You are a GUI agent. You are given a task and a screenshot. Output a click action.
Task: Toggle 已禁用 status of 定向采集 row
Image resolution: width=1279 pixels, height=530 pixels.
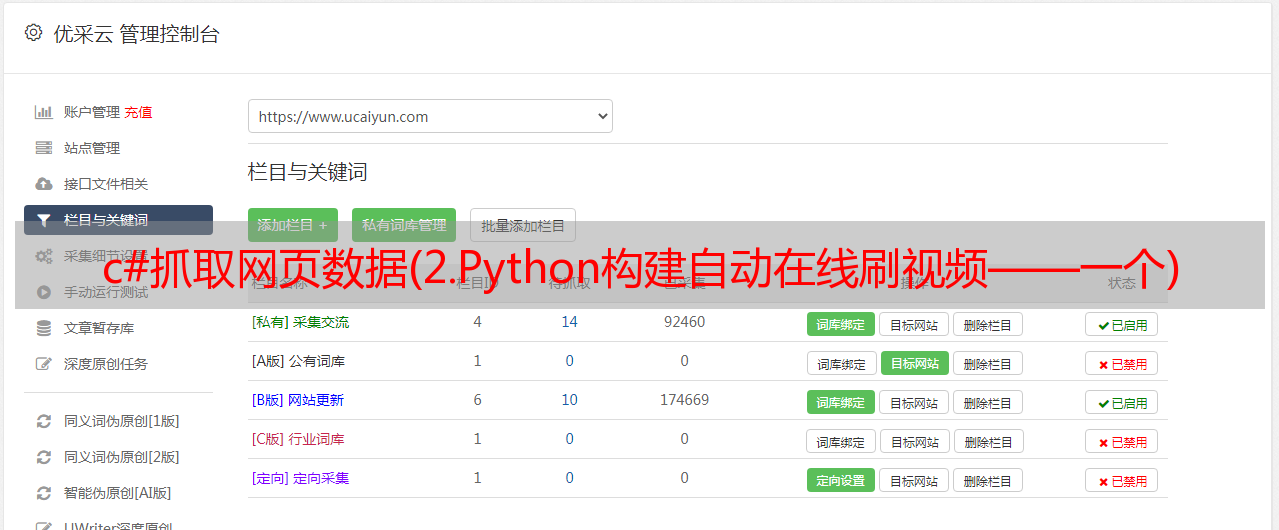pos(1122,480)
